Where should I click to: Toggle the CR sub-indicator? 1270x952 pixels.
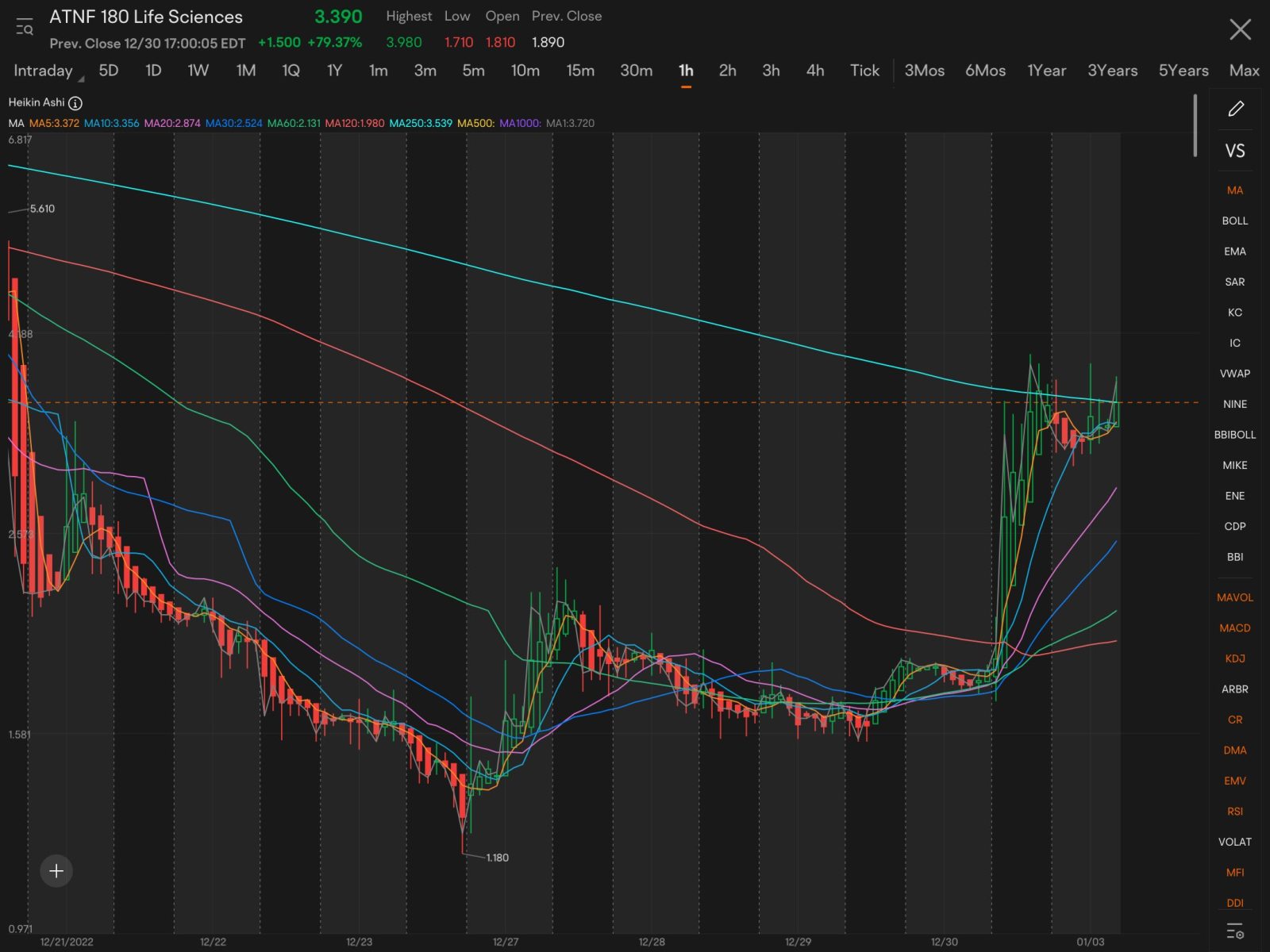[x=1235, y=720]
